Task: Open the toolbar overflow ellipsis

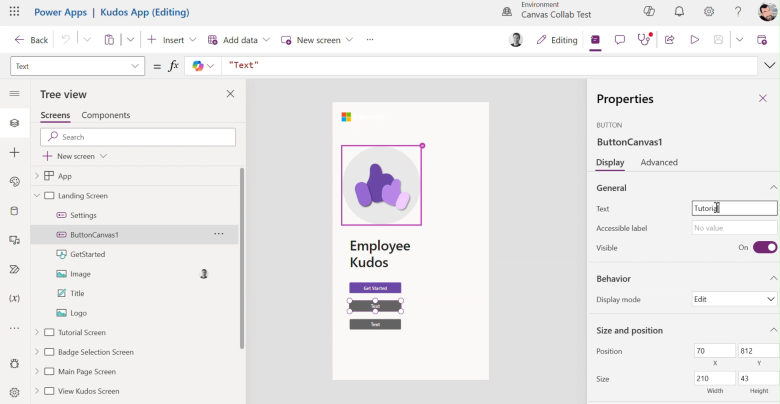Action: [x=370, y=40]
